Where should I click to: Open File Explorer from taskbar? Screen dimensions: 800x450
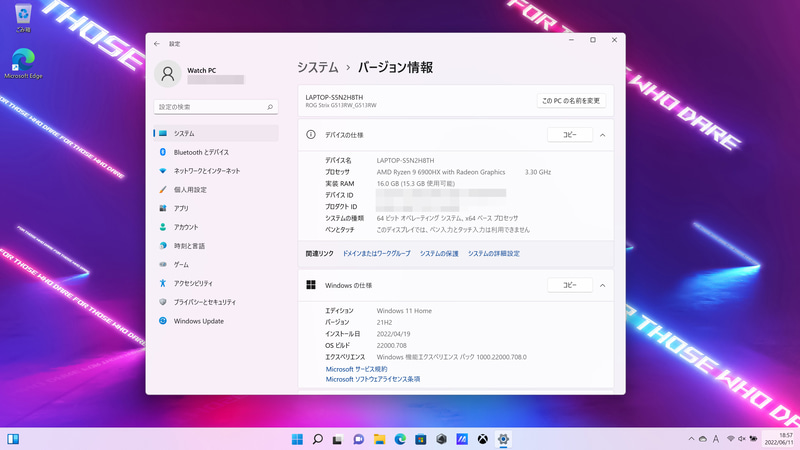click(x=379, y=439)
